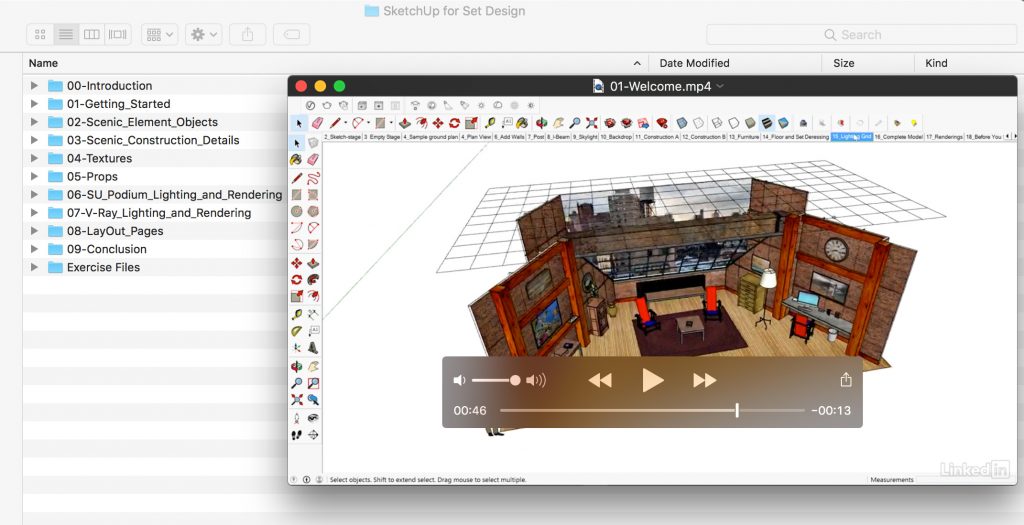The width and height of the screenshot is (1024, 525).
Task: Rewind the video with the rewind button
Action: (x=600, y=380)
